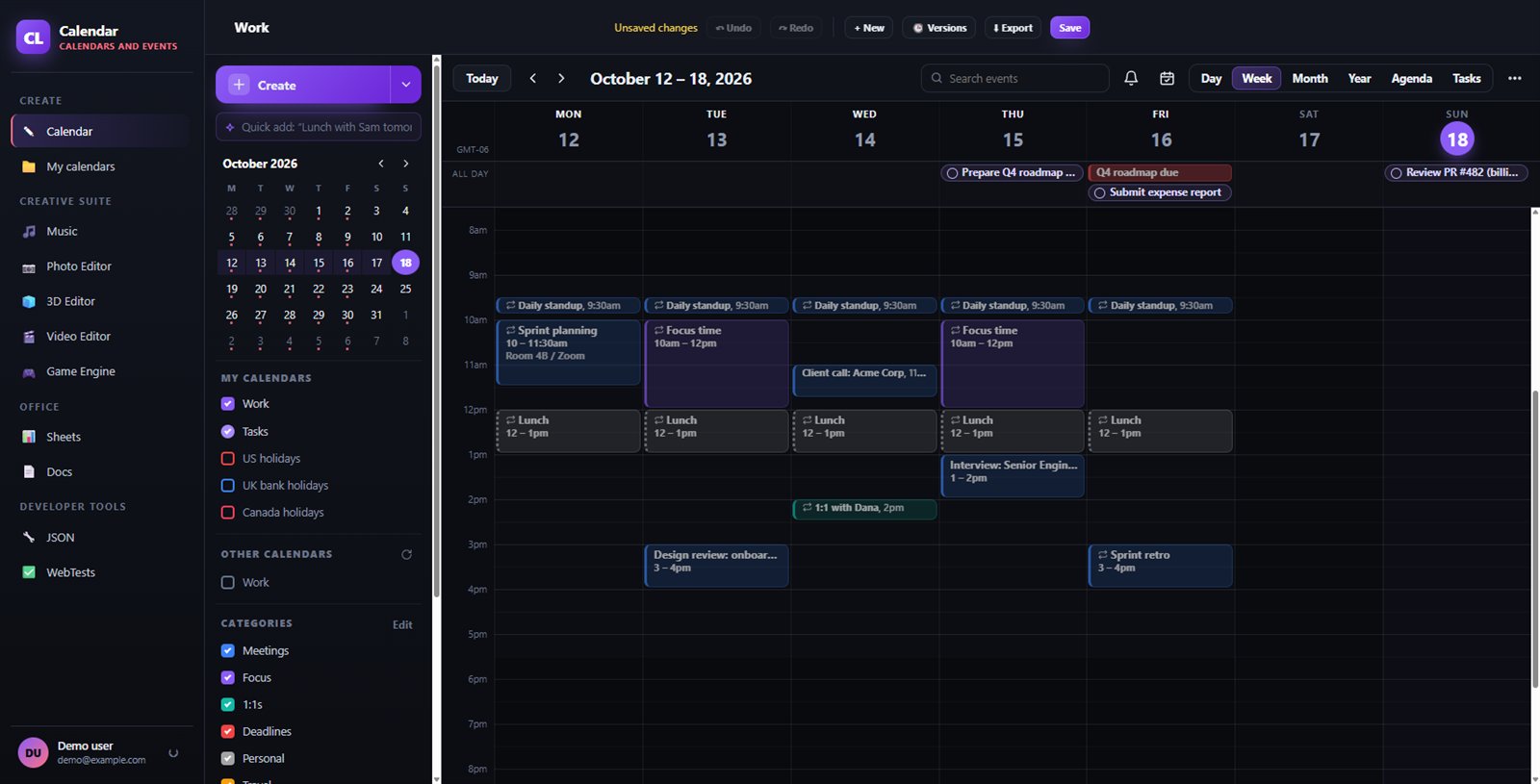Toggle the Tasks calendar checkbox
Image resolution: width=1540 pixels, height=784 pixels.
(x=228, y=431)
